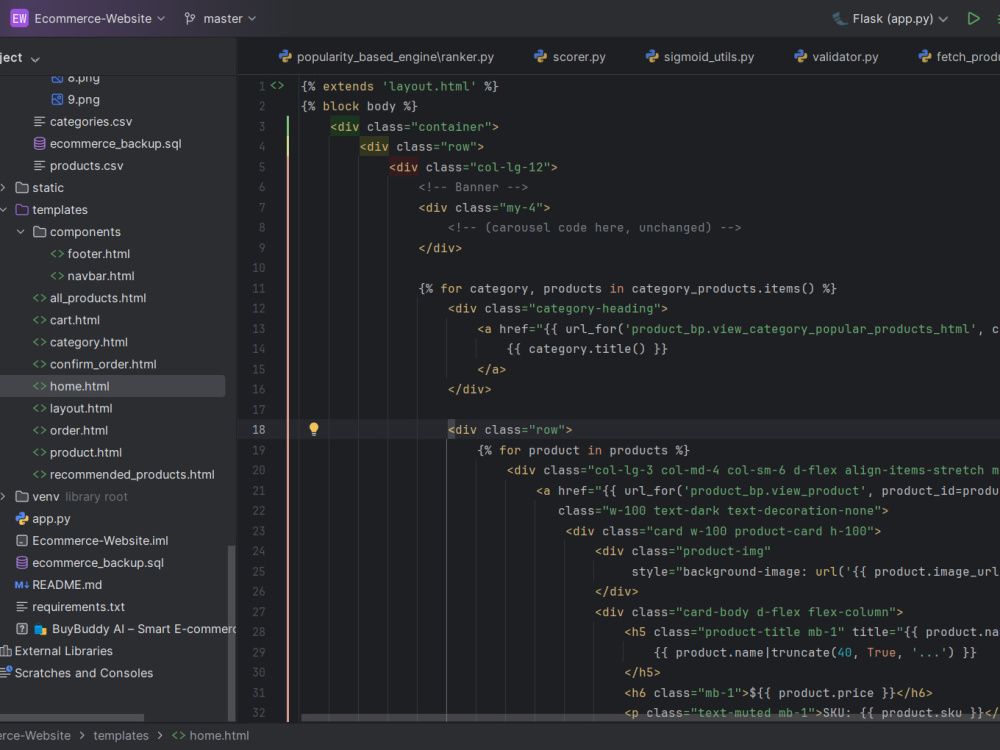
Task: Open recommended_products.html file
Action: click(132, 474)
